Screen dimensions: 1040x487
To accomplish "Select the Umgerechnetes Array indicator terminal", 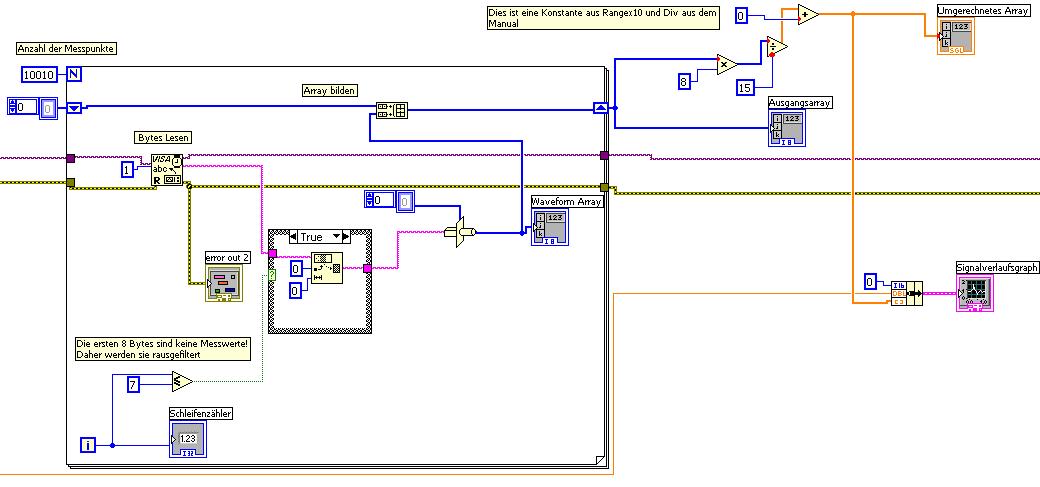I will click(955, 35).
